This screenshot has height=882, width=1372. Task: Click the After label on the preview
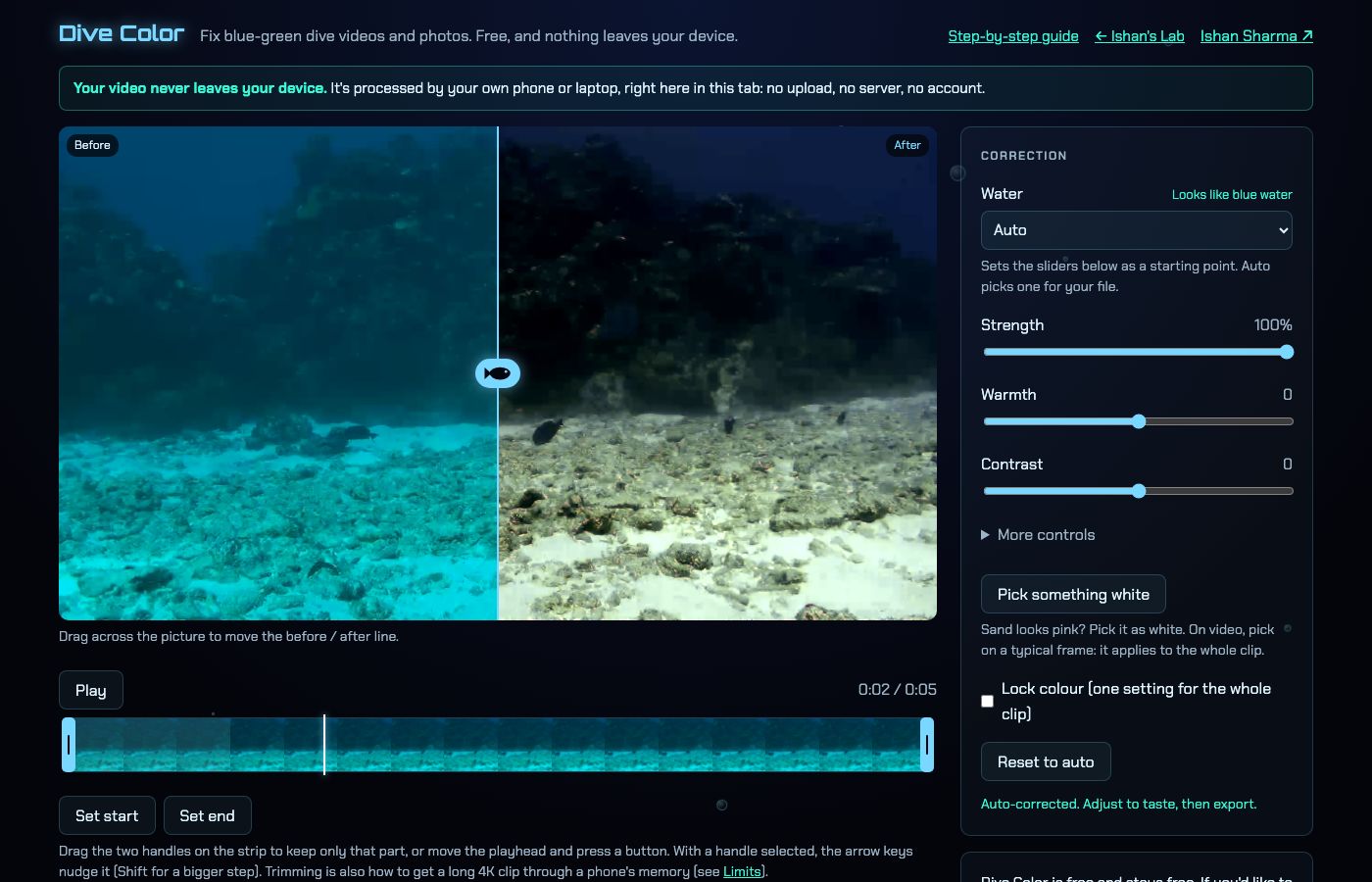[x=907, y=145]
